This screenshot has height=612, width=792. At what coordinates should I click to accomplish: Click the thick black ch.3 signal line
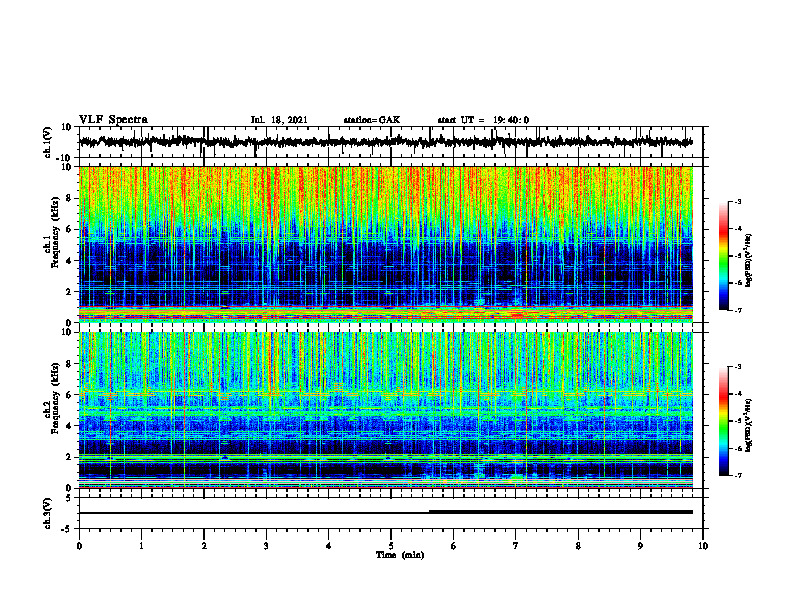561,512
